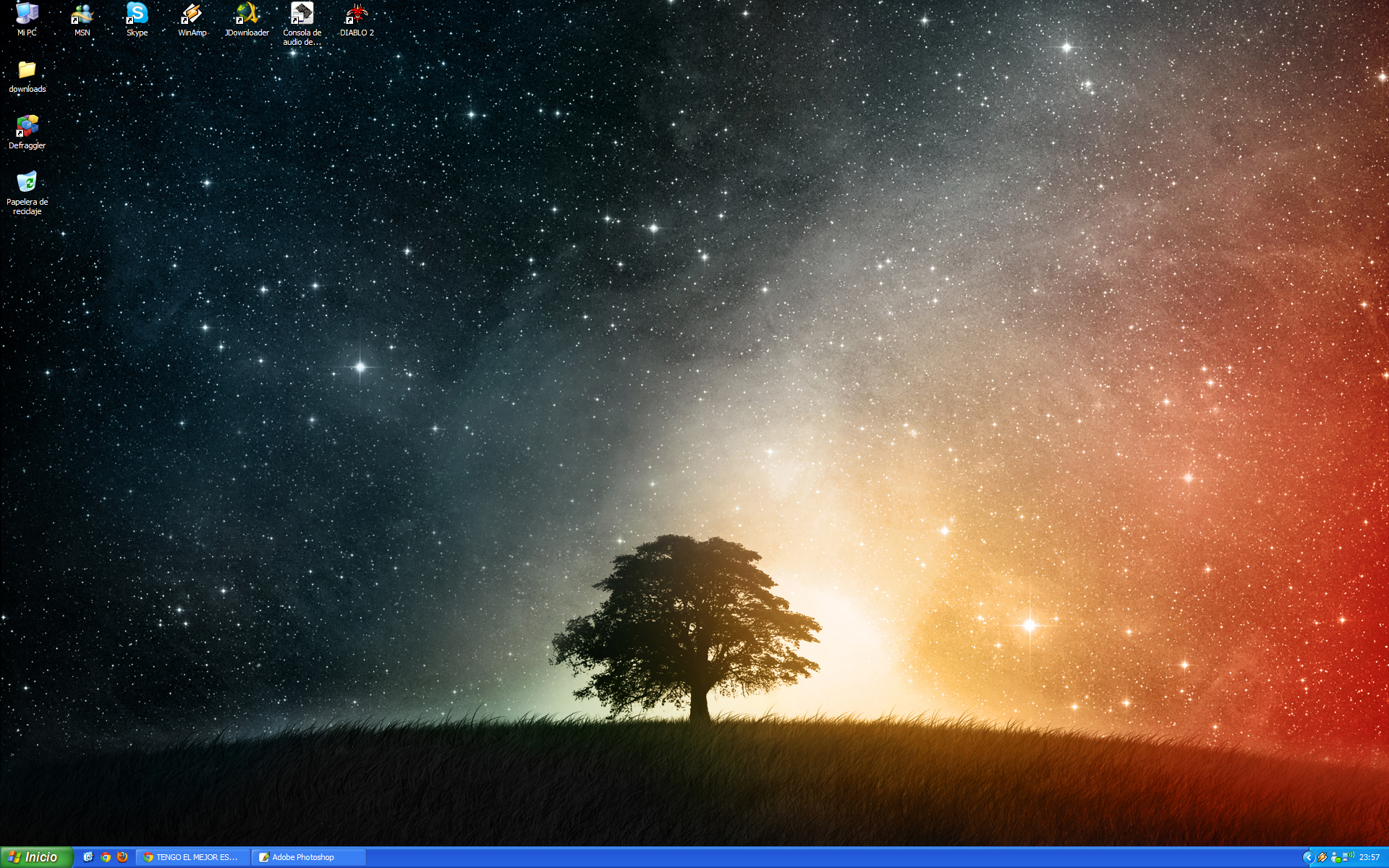
Task: Select the DIABLO 2 game shortcut
Action: (x=357, y=20)
